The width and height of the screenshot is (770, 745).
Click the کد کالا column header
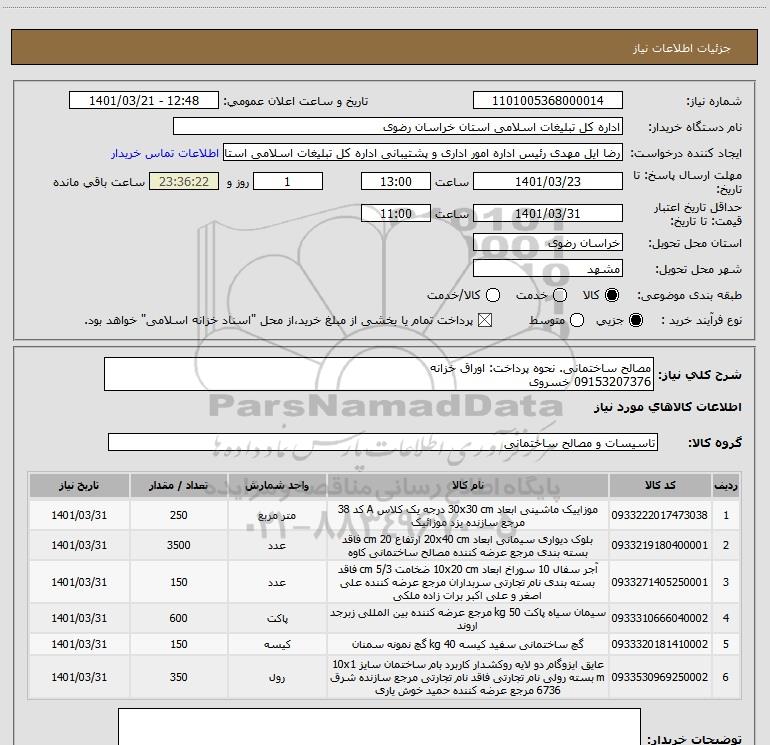[x=660, y=486]
